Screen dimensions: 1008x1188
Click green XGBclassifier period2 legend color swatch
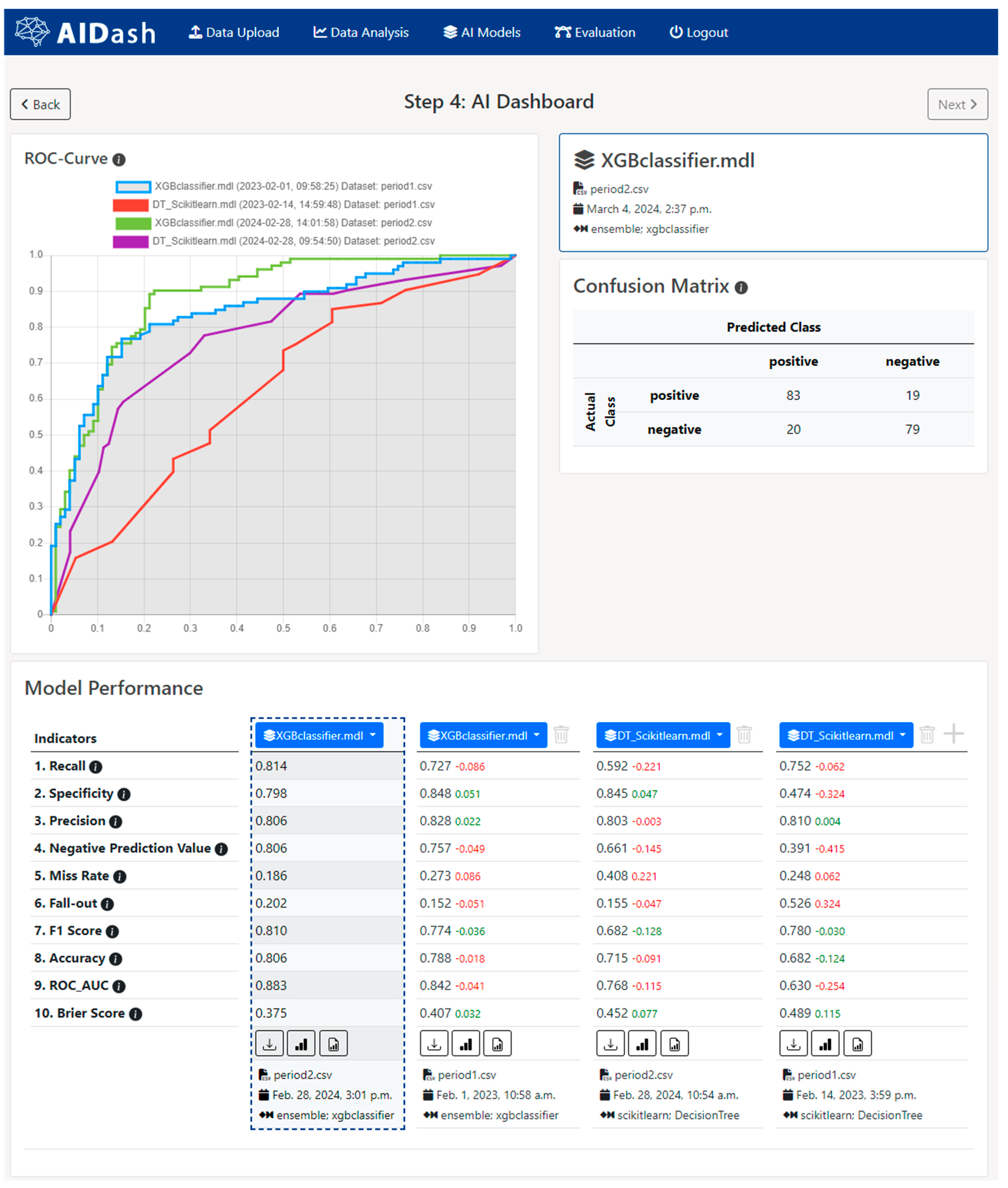[x=133, y=223]
